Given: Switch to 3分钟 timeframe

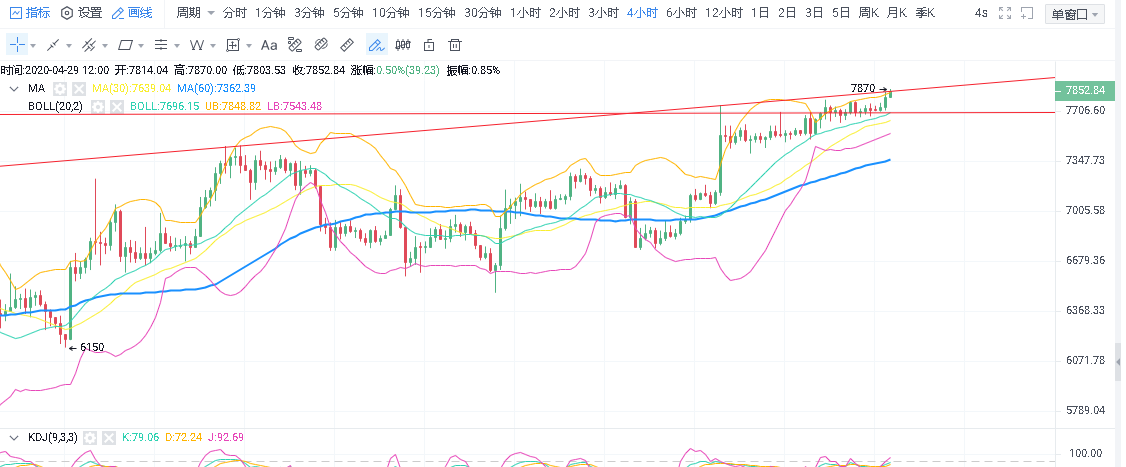Looking at the screenshot, I should 309,12.
